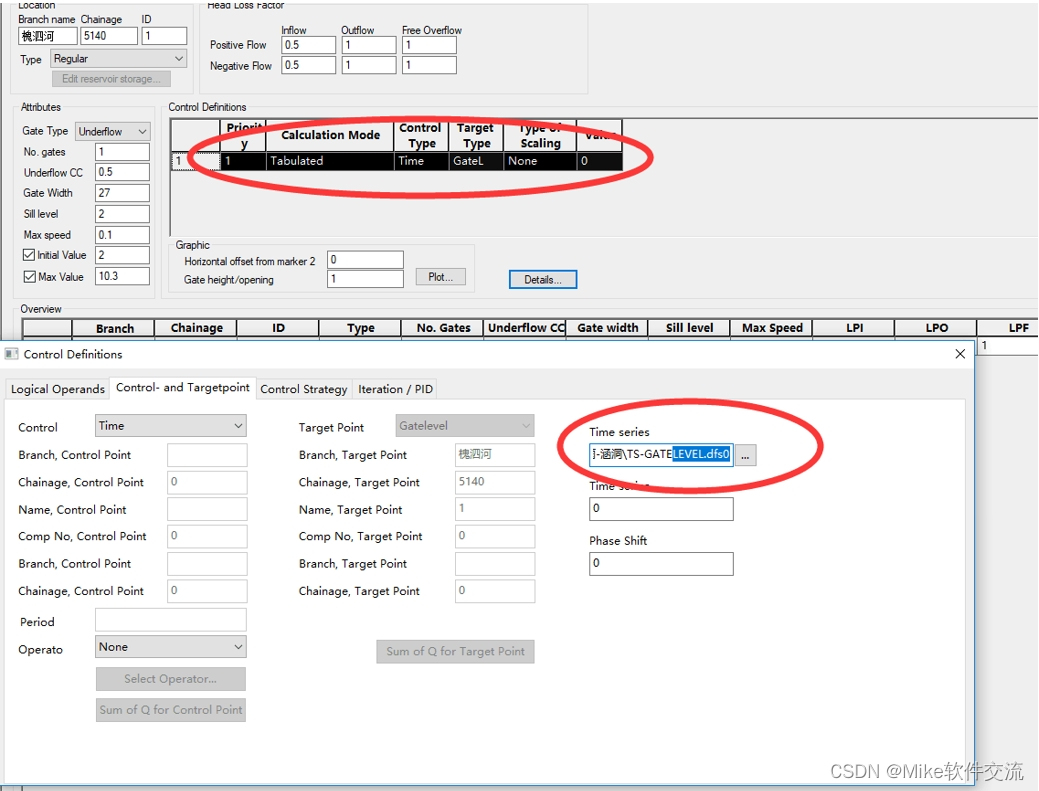Click the Time series file path field
Screen dimensions: 1039x791
[x=661, y=454]
